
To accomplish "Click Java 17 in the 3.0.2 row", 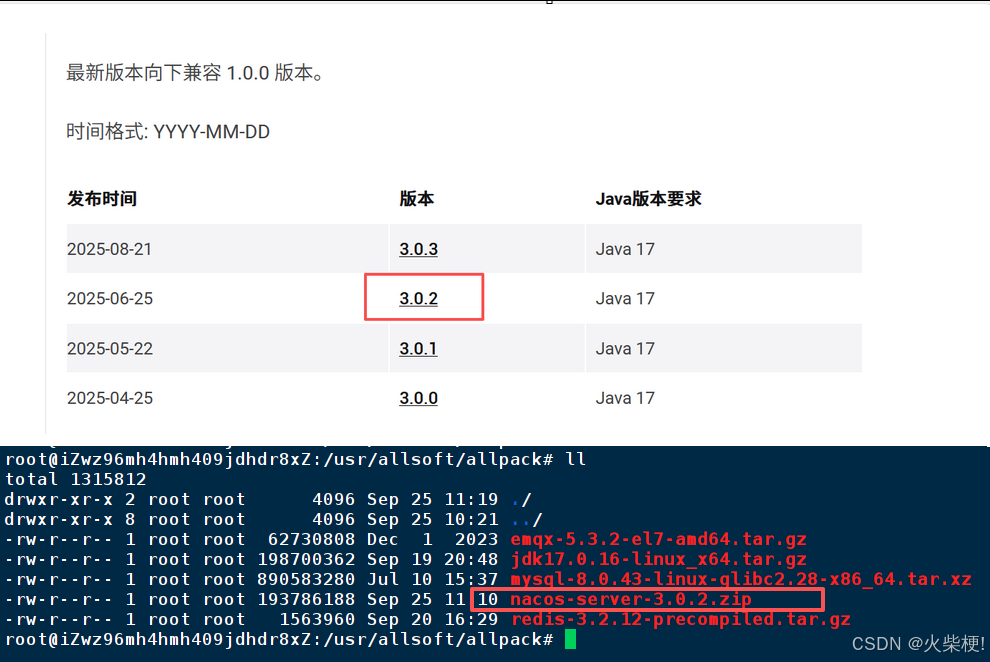I will tap(625, 298).
